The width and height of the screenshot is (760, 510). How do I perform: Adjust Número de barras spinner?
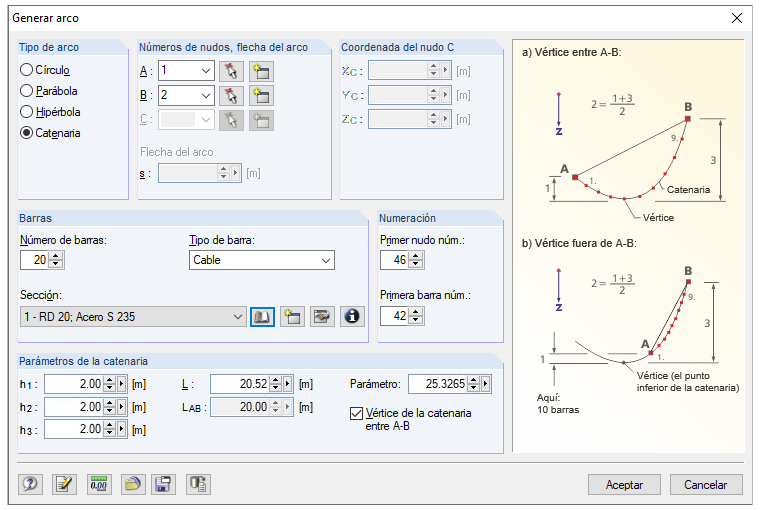tap(56, 260)
